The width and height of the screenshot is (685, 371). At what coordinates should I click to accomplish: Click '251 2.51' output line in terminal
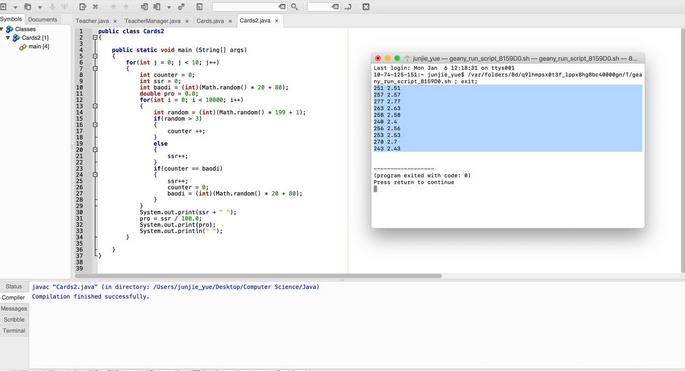pos(387,88)
